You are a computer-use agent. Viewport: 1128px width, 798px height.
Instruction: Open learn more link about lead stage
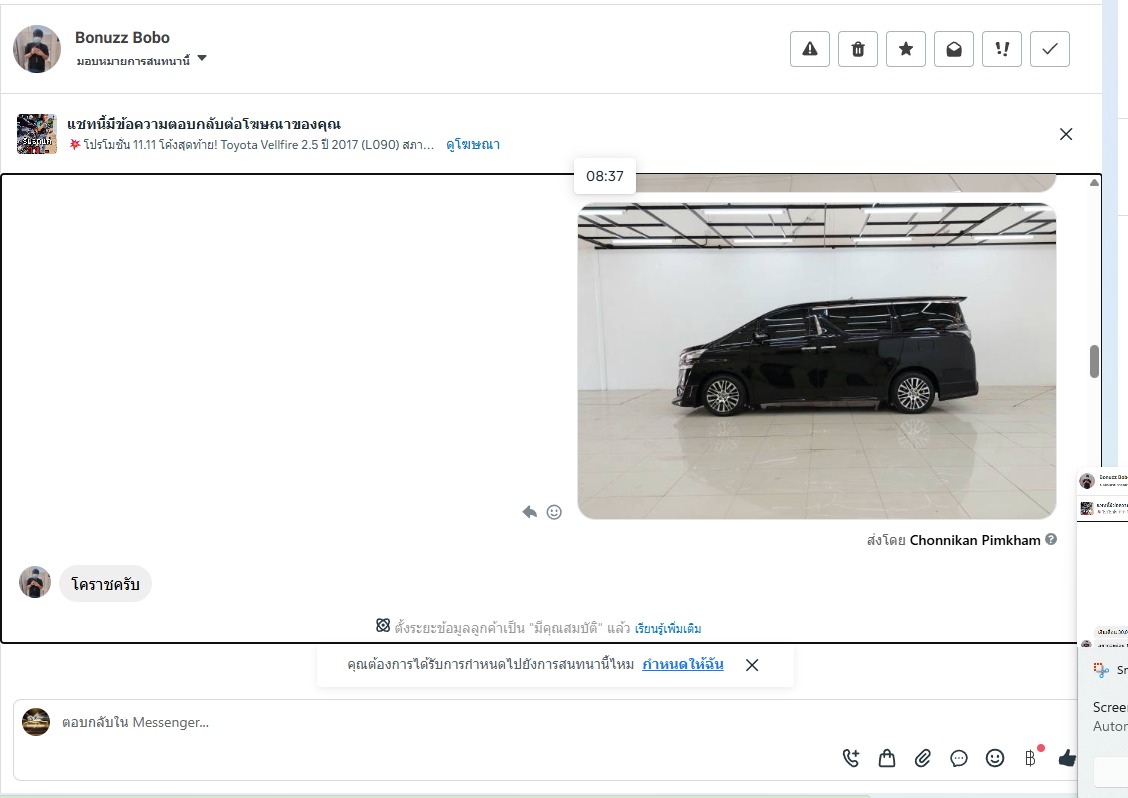[x=668, y=628]
